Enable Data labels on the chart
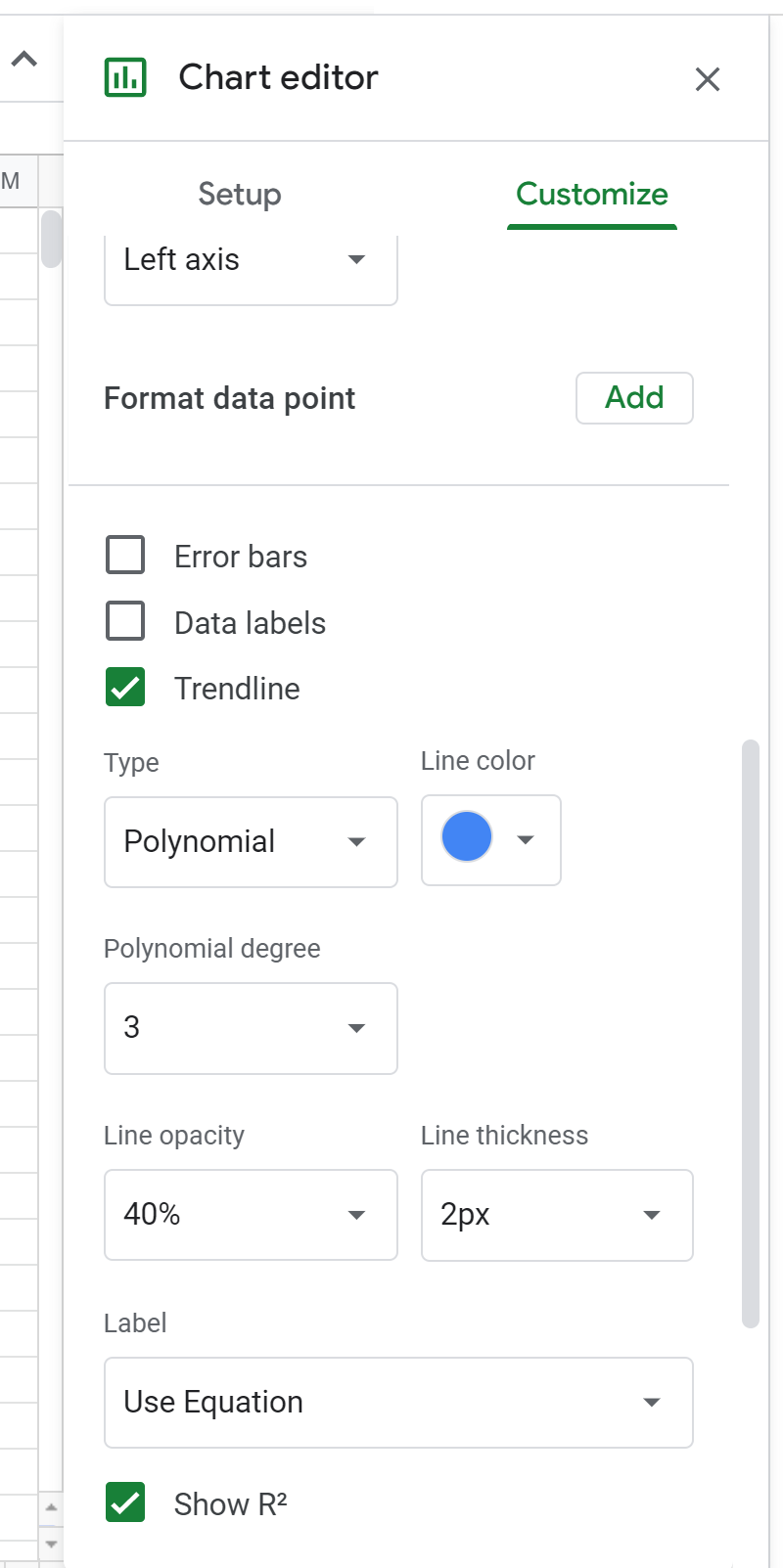Viewport: 783px width, 1568px height. click(x=124, y=621)
